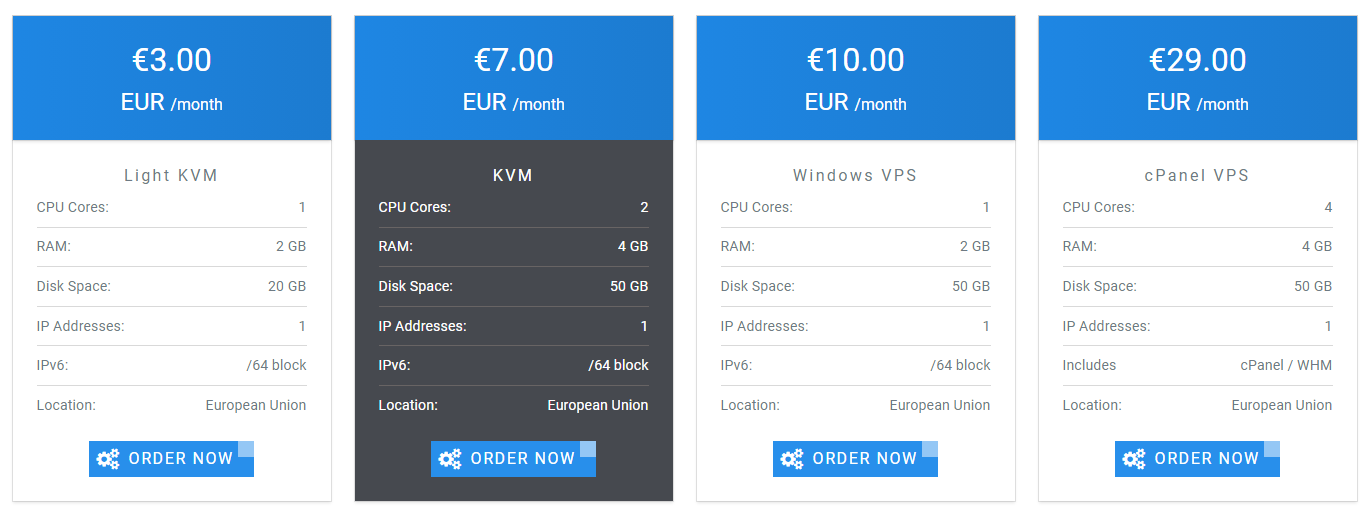Click 50 GB disk space in KVM card
This screenshot has height=514, width=1369.
(x=629, y=286)
